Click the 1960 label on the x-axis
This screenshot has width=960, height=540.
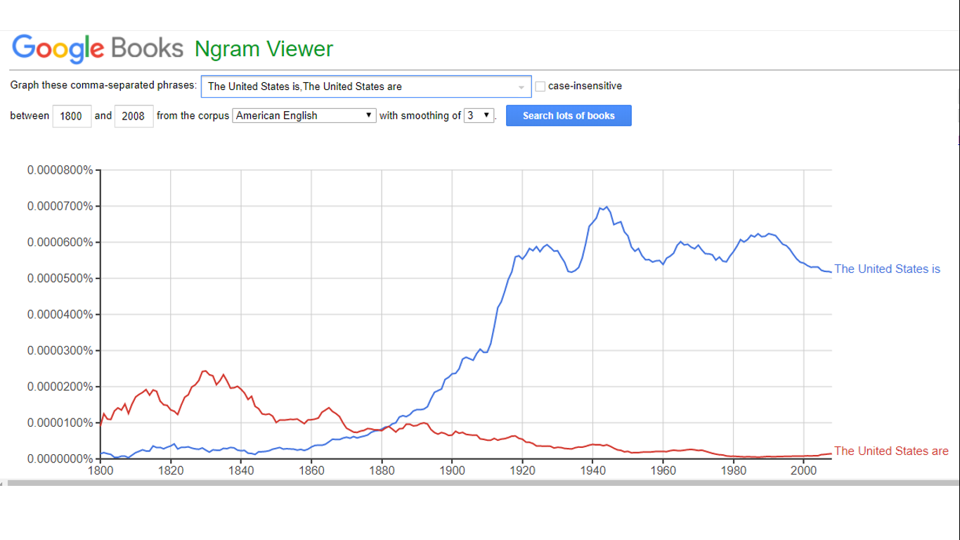pyautogui.click(x=663, y=470)
